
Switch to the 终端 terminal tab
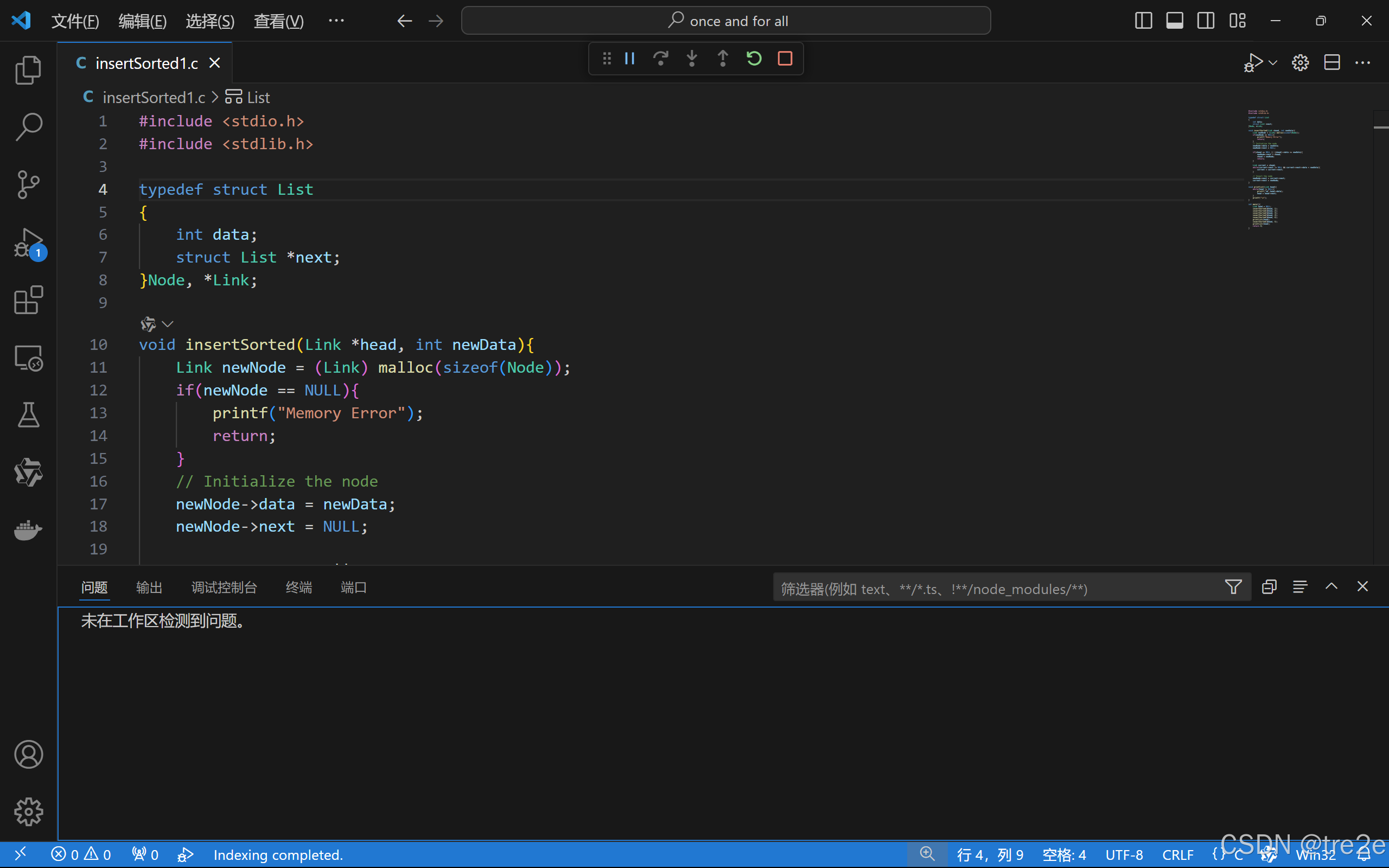(x=298, y=588)
